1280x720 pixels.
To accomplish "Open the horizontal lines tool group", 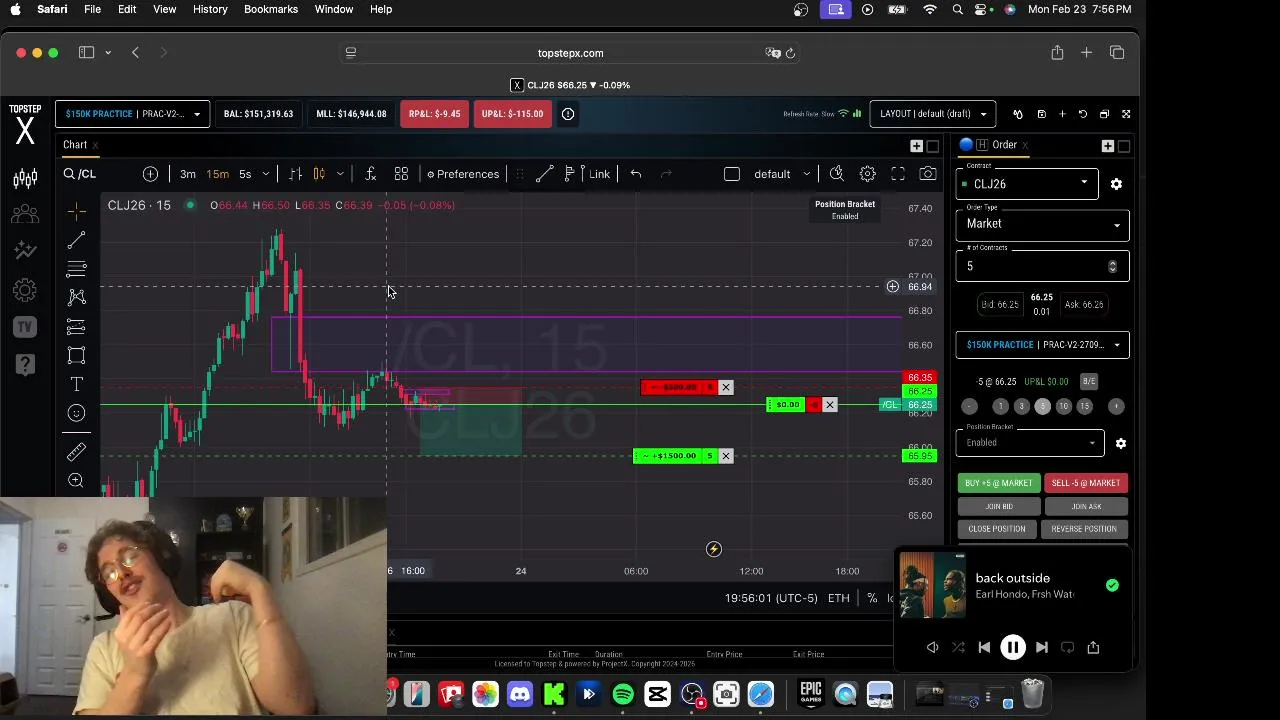I will tap(76, 269).
